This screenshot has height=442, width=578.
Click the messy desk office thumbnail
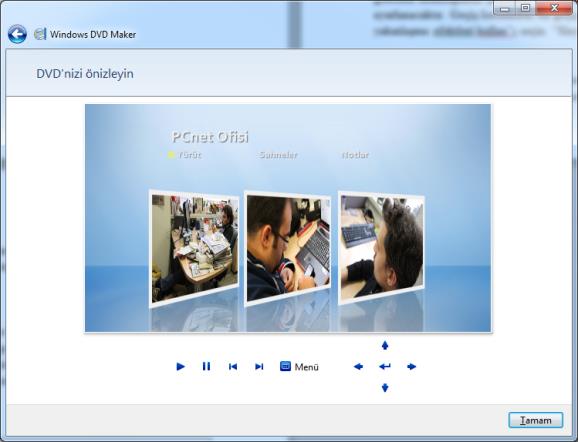click(x=195, y=249)
